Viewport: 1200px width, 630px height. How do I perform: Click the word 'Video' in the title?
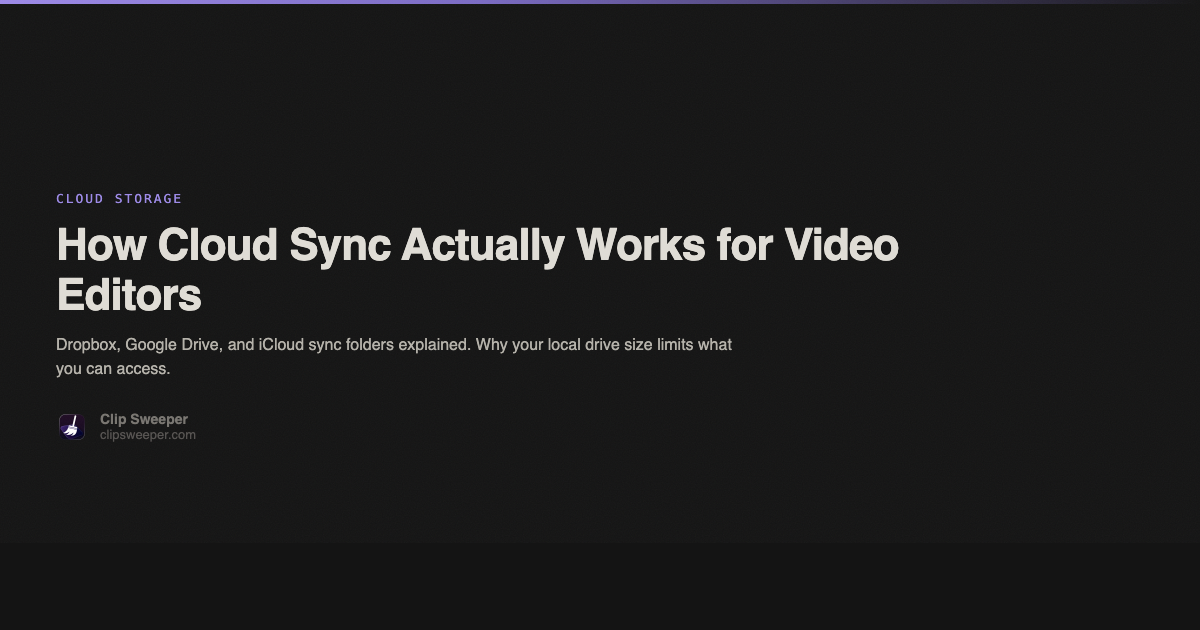841,246
